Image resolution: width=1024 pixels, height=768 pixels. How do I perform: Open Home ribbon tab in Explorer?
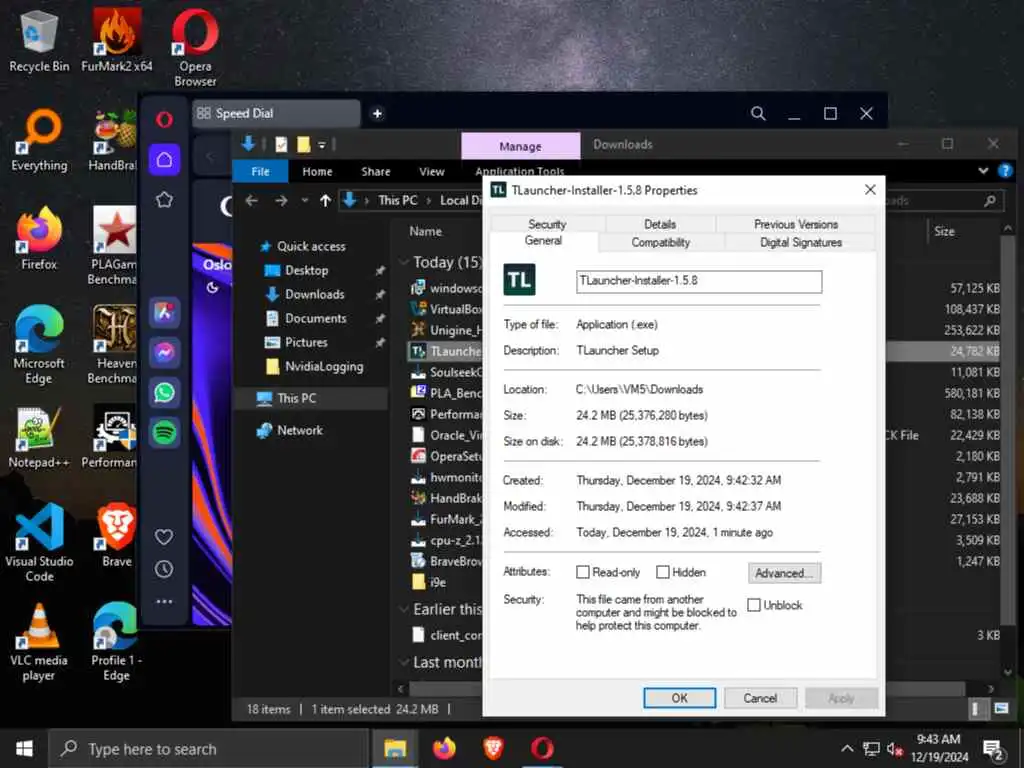(317, 171)
